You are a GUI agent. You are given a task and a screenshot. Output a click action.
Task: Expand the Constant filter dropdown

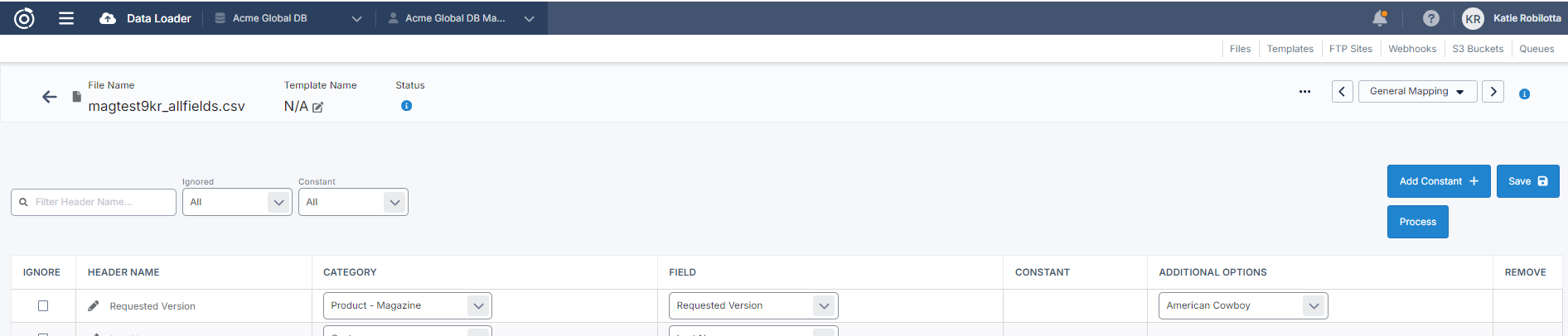click(x=353, y=202)
